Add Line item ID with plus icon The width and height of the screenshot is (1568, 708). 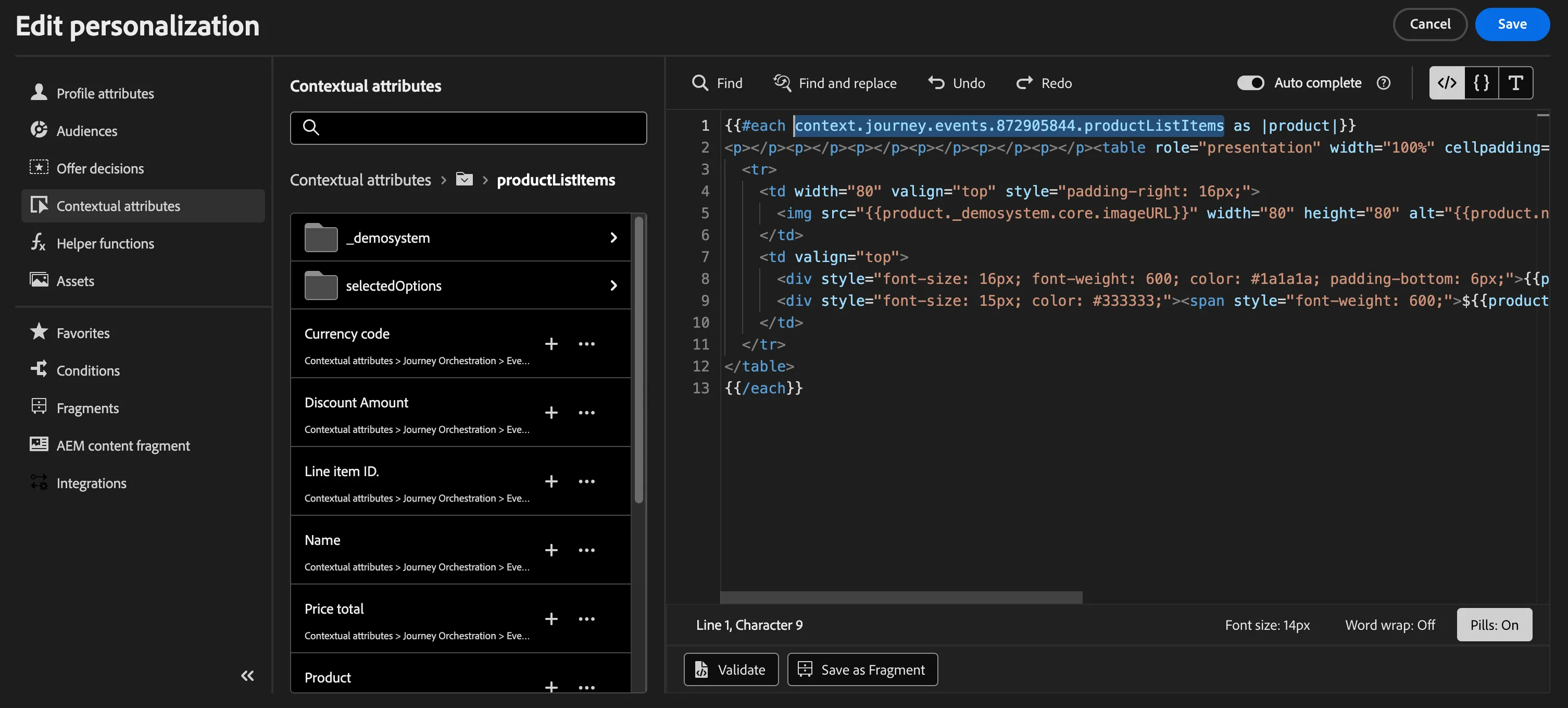click(x=551, y=481)
